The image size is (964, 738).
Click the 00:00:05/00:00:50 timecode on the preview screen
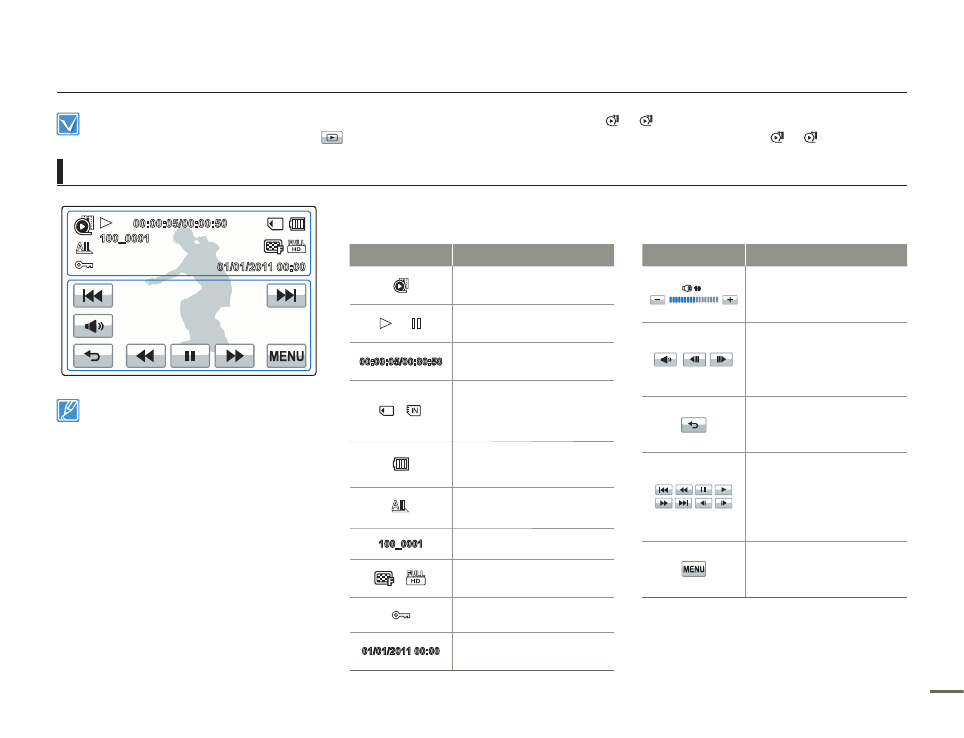tap(180, 224)
